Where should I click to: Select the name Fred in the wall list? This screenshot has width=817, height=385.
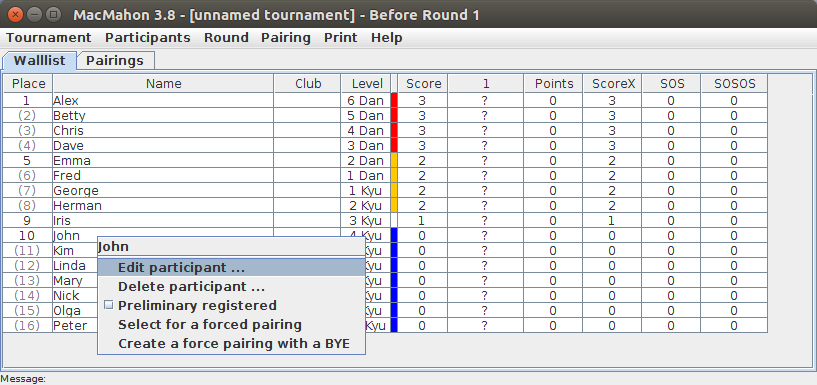point(67,176)
